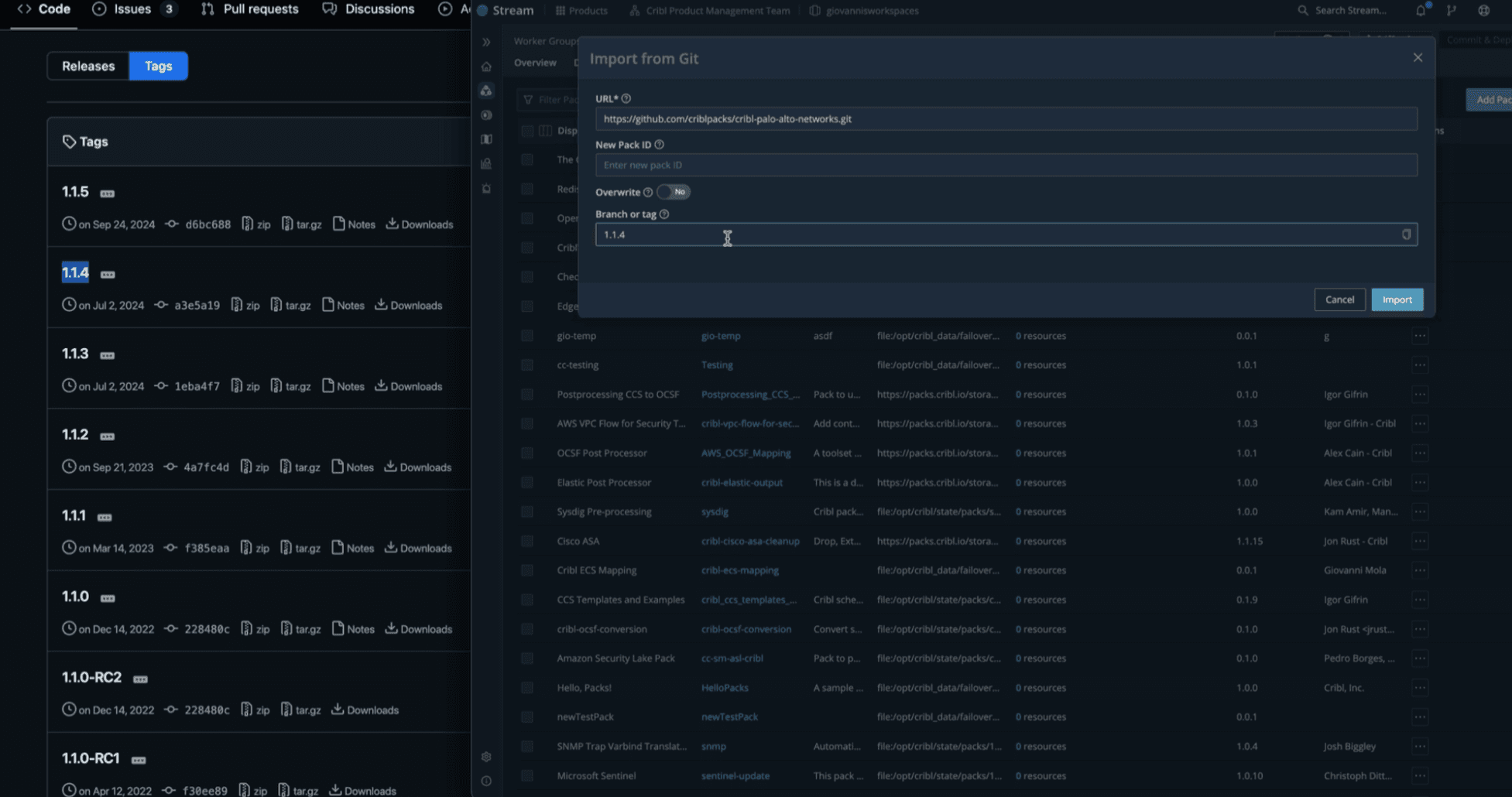1512x797 pixels.
Task: Expand the left sidebar chevron
Action: [x=486, y=42]
